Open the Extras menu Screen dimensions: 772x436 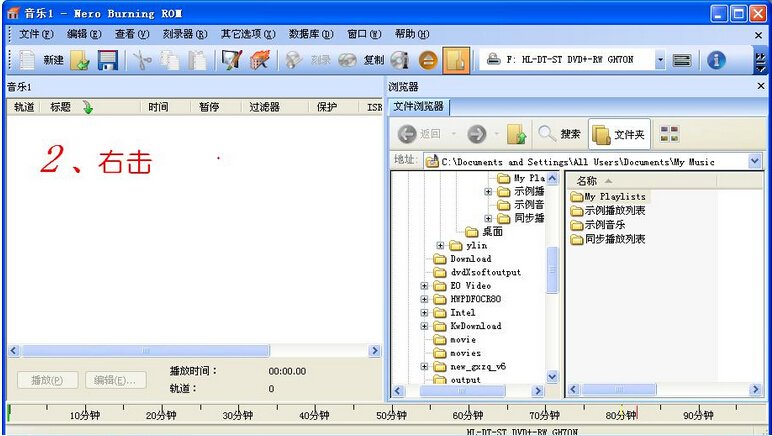coord(248,34)
